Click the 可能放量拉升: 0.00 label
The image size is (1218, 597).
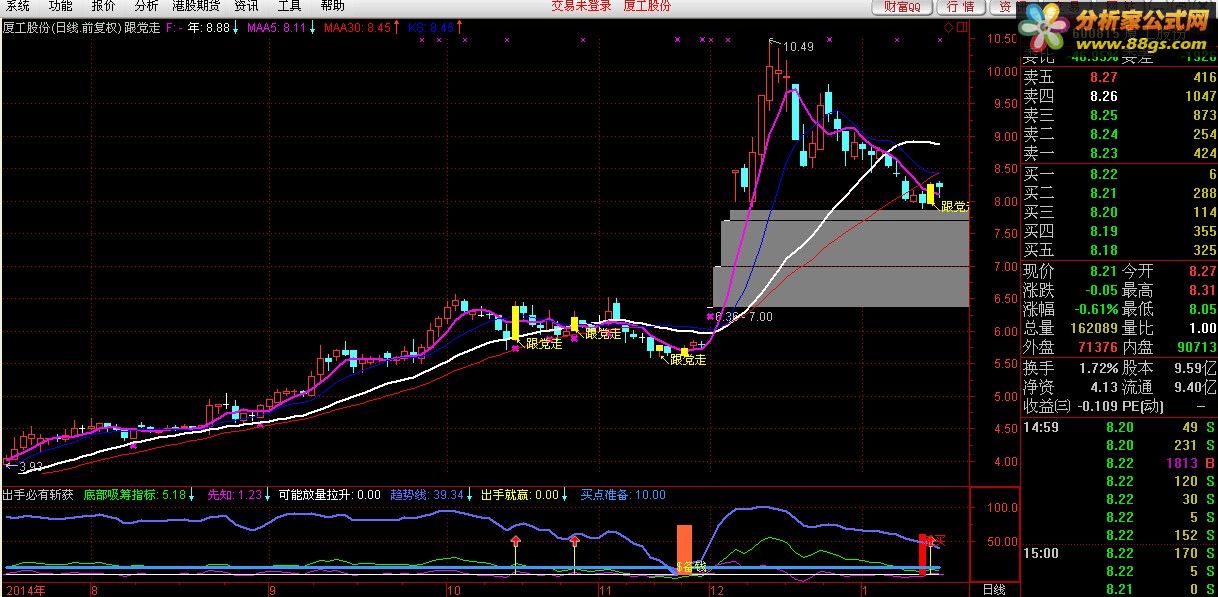coord(329,494)
